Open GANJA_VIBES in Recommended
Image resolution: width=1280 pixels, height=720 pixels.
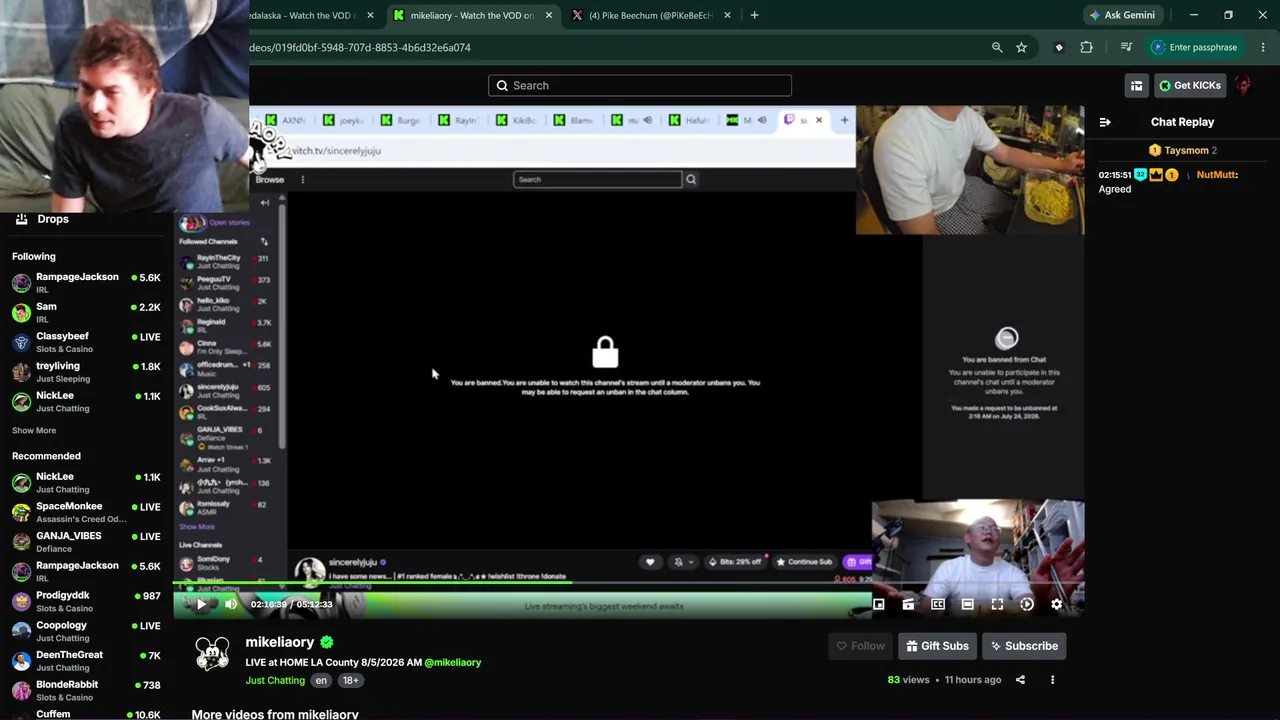[86, 542]
